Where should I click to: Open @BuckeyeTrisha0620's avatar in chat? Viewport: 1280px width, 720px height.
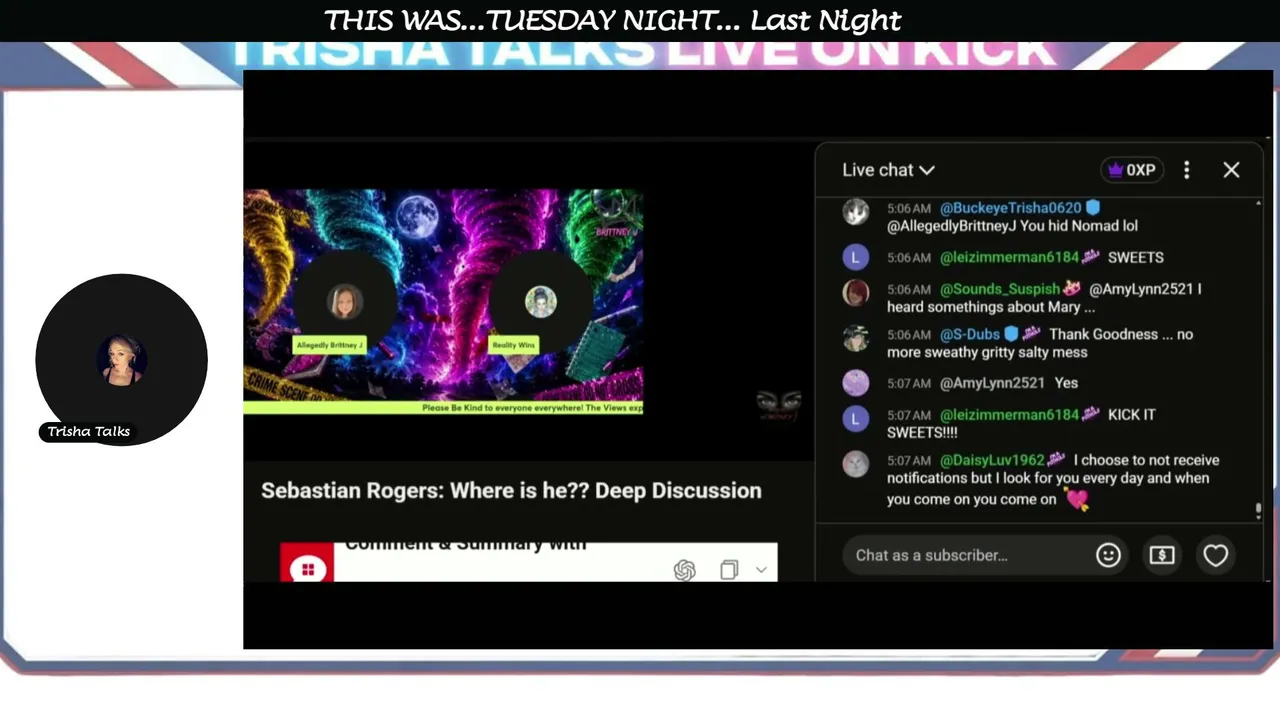[855, 212]
